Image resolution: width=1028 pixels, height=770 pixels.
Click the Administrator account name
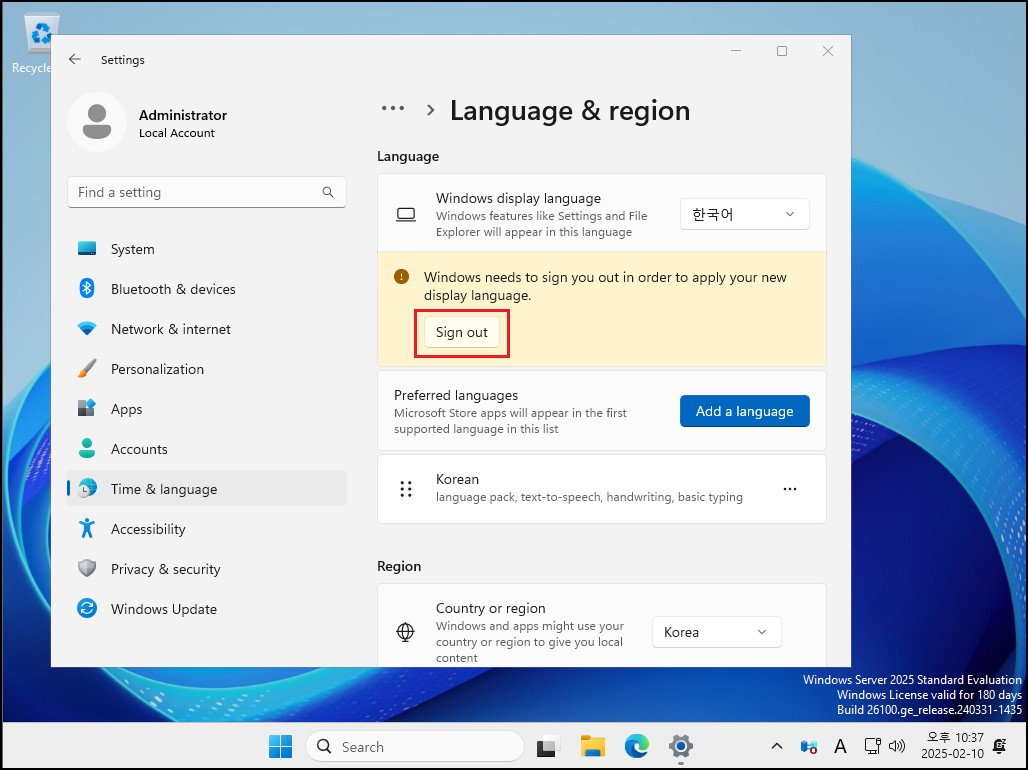pos(183,115)
